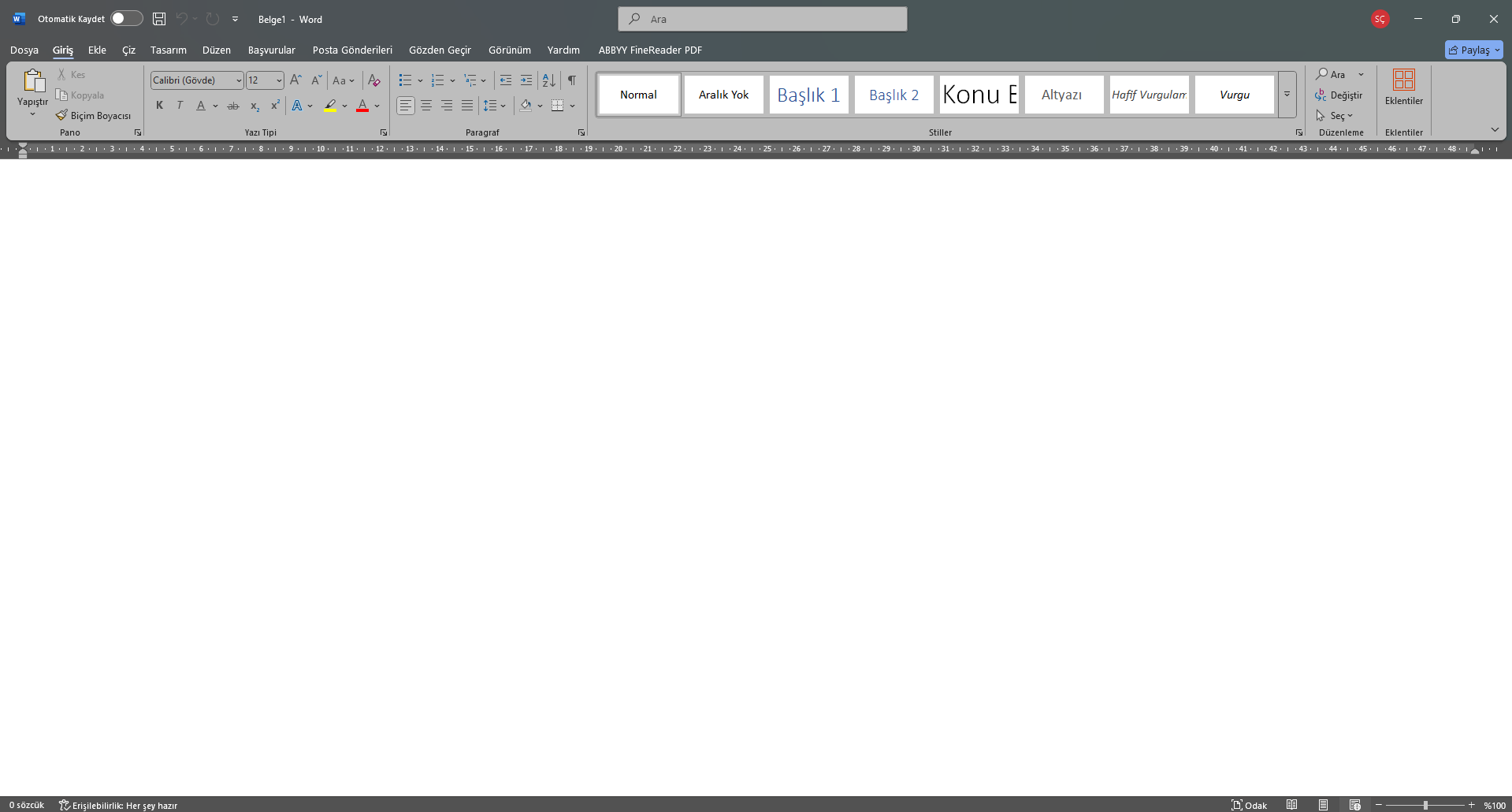
Task: Open the Seç selection dropdown
Action: (x=1334, y=116)
